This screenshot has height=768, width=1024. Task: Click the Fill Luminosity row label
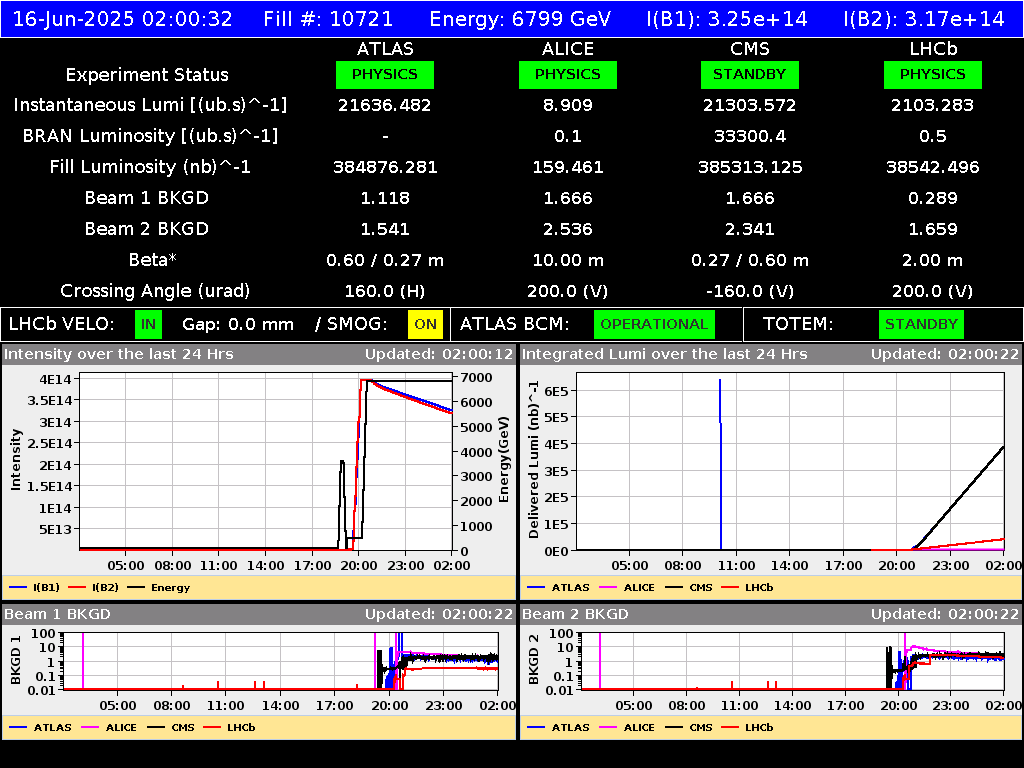150,167
